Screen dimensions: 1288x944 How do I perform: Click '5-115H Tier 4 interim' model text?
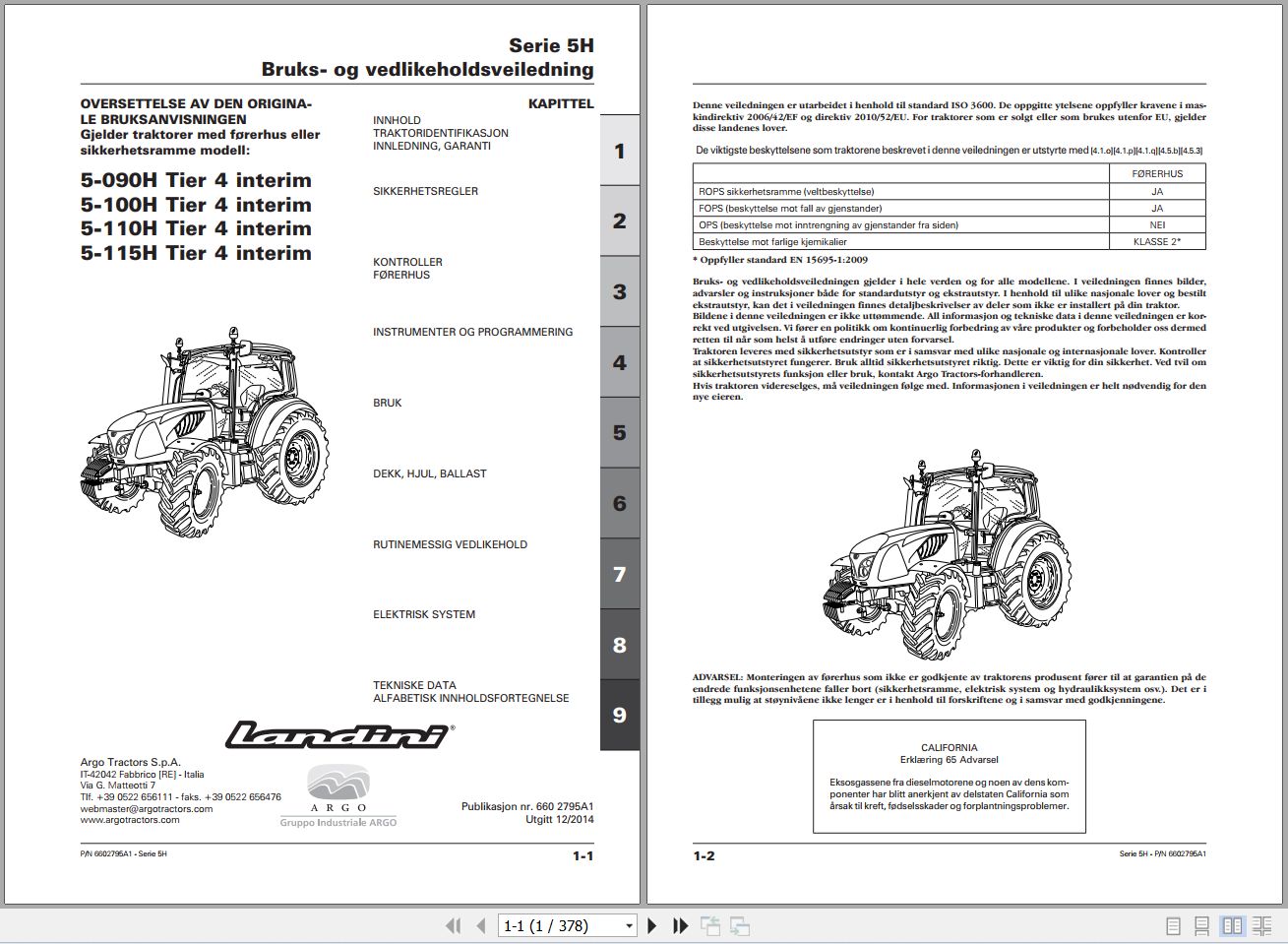click(196, 253)
